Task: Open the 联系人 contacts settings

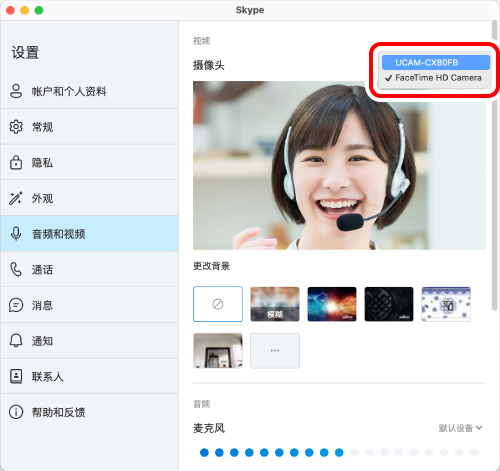Action: point(89,376)
